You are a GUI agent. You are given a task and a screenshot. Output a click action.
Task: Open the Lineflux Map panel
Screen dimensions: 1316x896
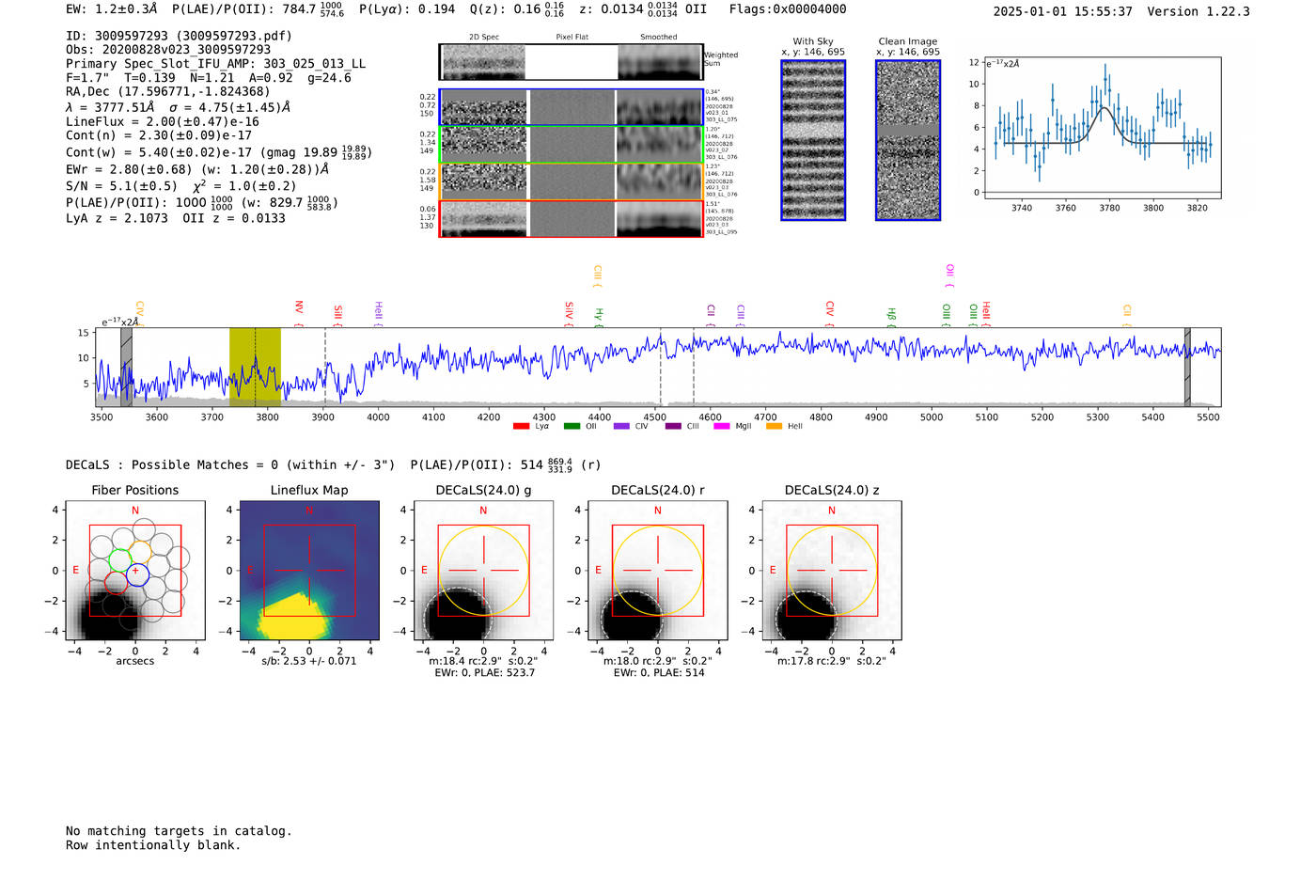[309, 571]
